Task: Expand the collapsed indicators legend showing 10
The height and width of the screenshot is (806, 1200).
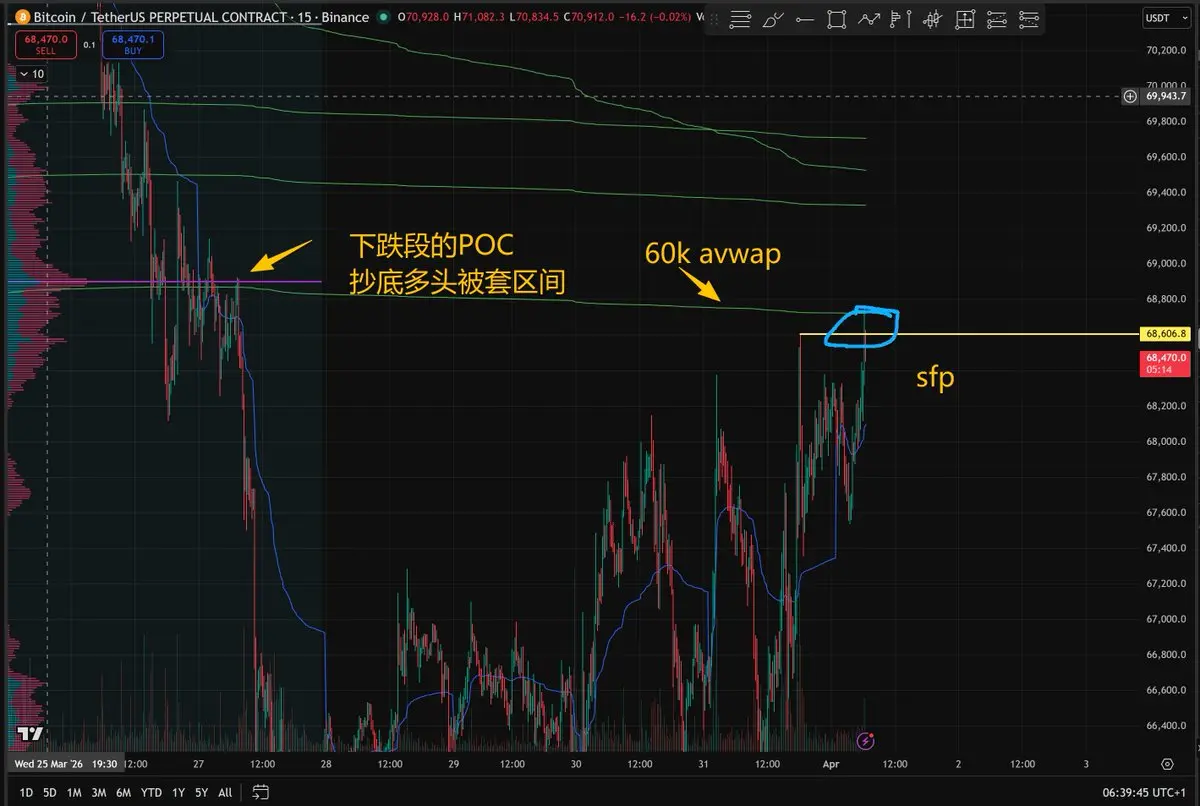Action: click(x=30, y=73)
